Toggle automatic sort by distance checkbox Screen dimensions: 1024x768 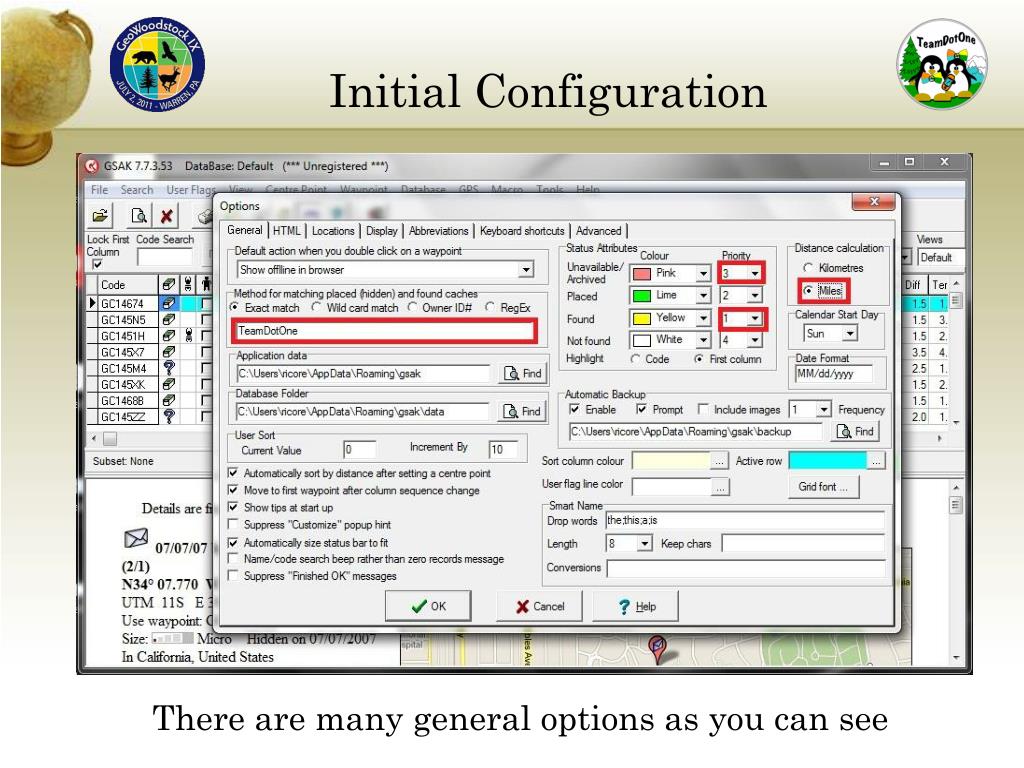[x=233, y=473]
